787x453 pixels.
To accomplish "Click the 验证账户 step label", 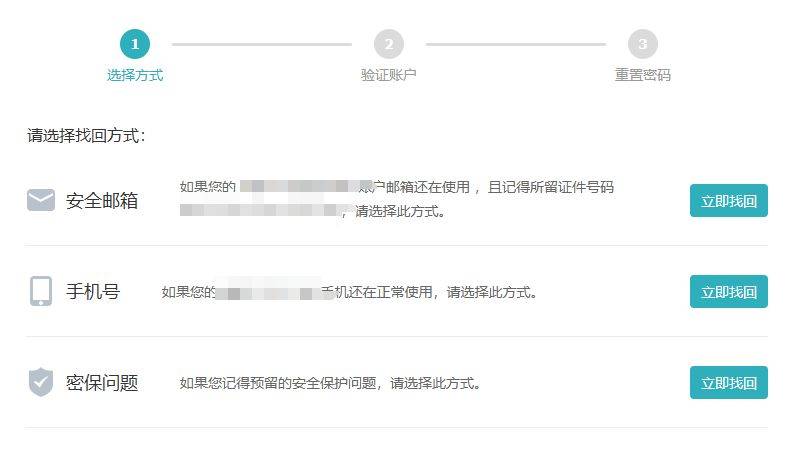I will click(x=389, y=75).
